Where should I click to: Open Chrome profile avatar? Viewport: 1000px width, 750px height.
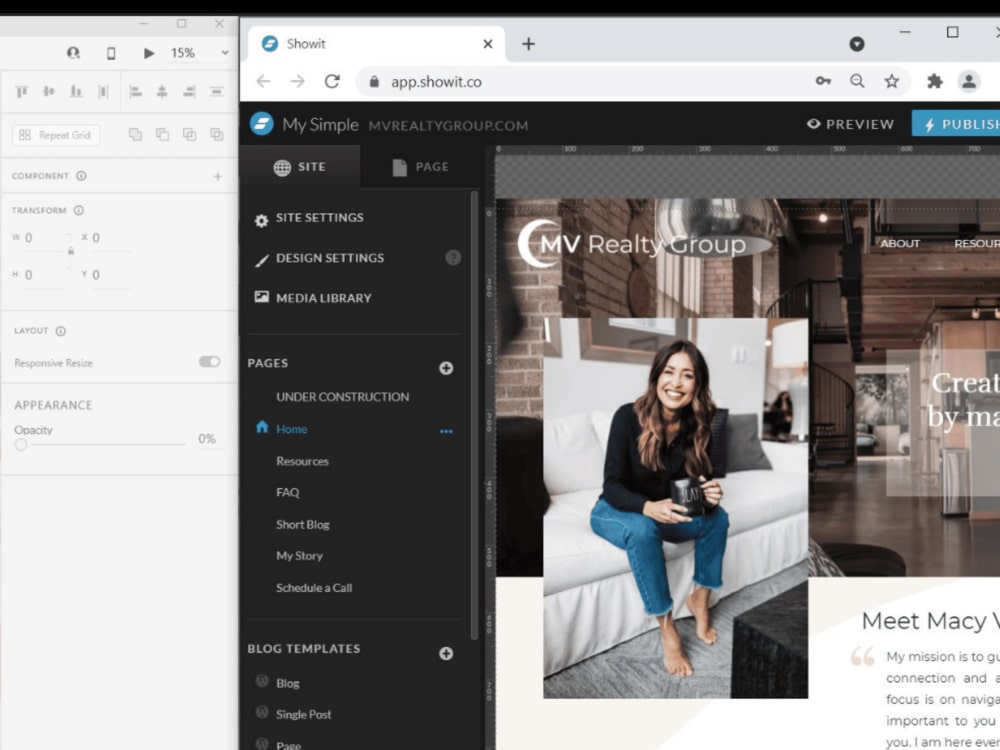pos(968,81)
